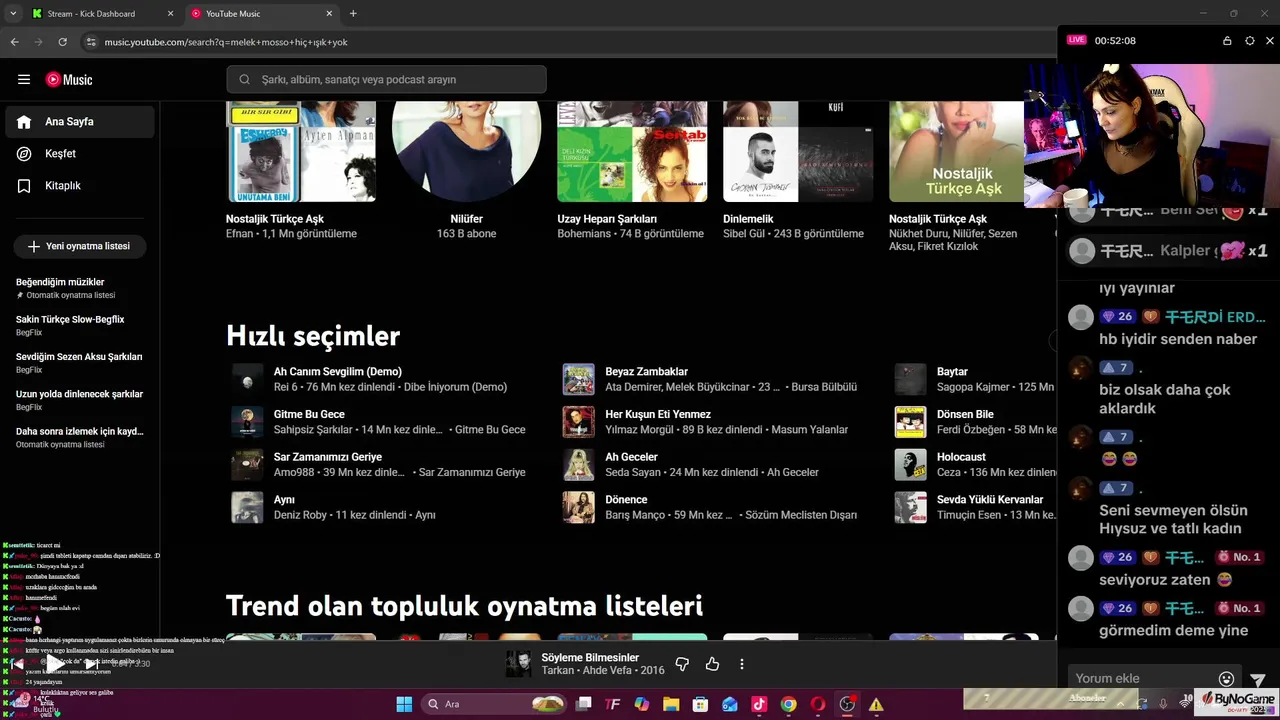Create a Yeni oynatma listesi
Image resolution: width=1280 pixels, height=720 pixels.
click(x=80, y=246)
